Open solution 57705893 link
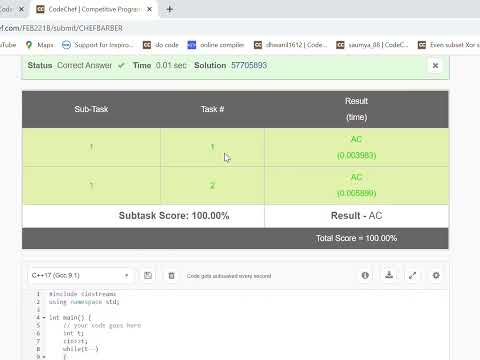 tap(249, 65)
